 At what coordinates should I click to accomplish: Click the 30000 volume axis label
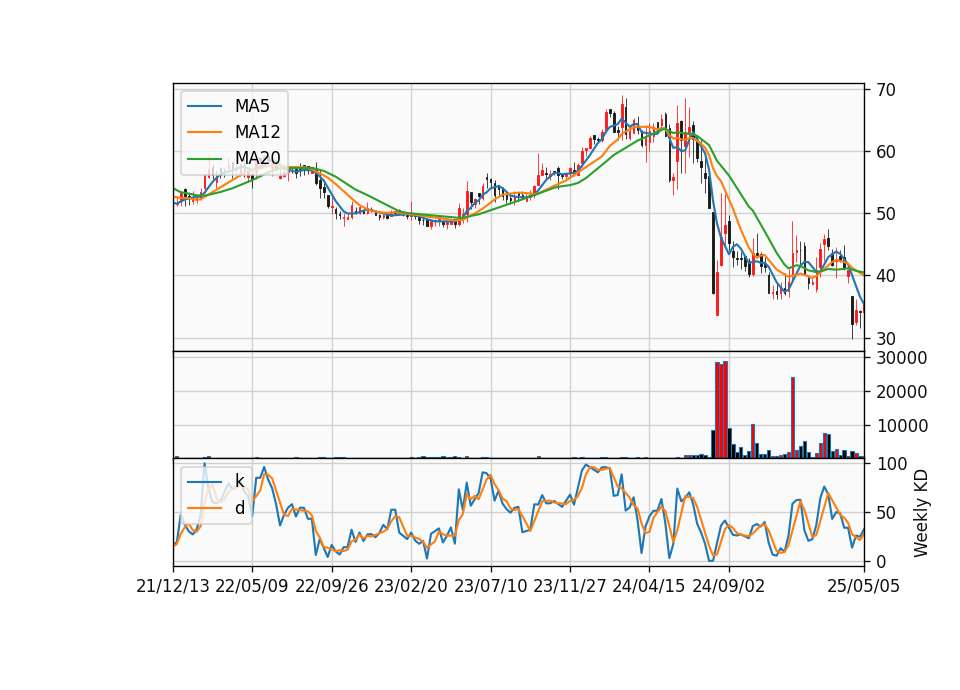coord(901,358)
